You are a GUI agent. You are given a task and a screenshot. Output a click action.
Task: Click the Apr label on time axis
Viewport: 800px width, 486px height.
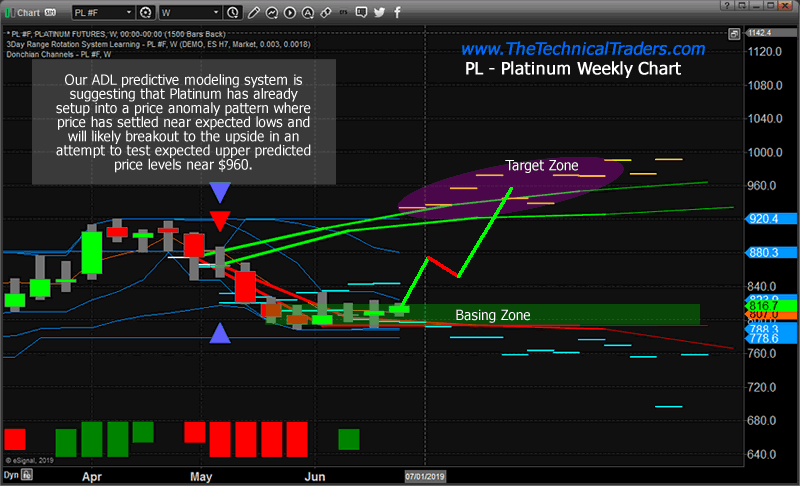click(92, 477)
